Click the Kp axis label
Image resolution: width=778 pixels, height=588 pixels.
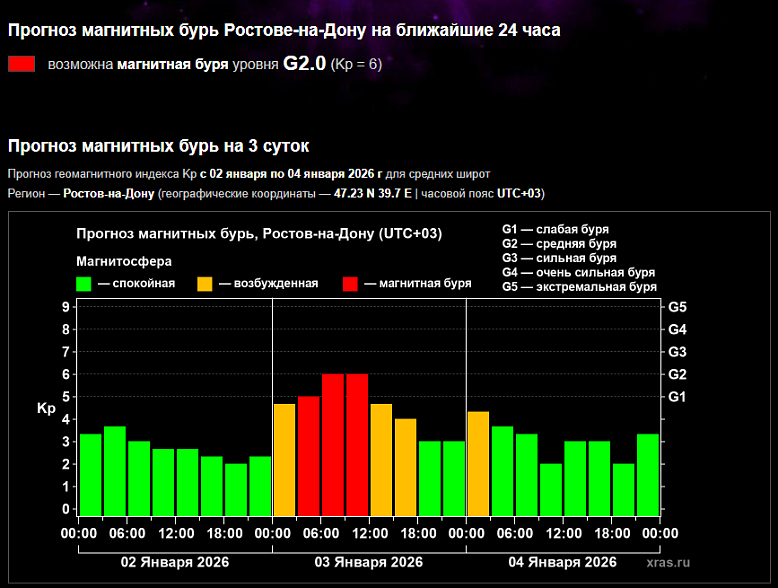(x=46, y=408)
